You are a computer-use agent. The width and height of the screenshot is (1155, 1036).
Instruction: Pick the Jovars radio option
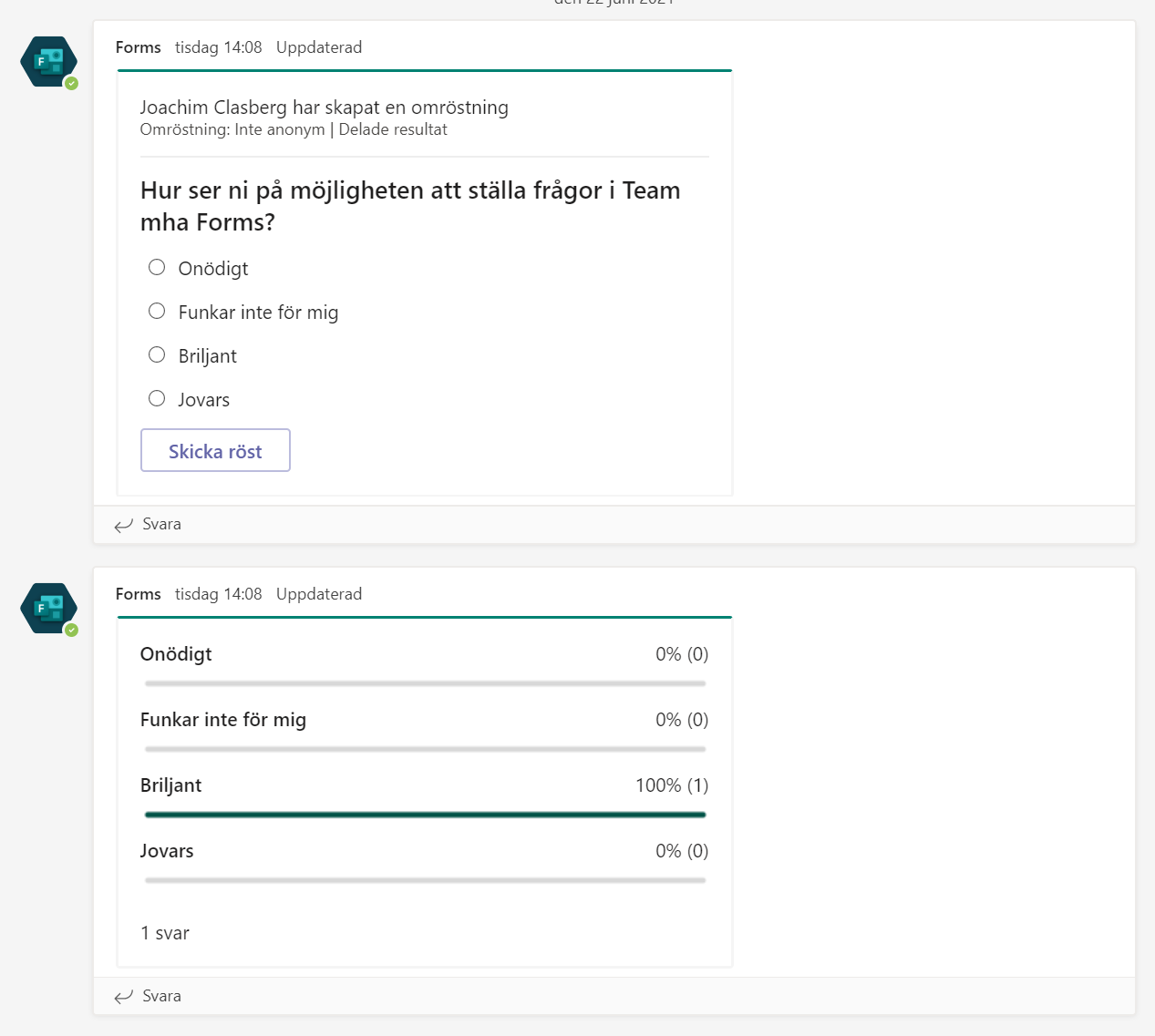157,398
